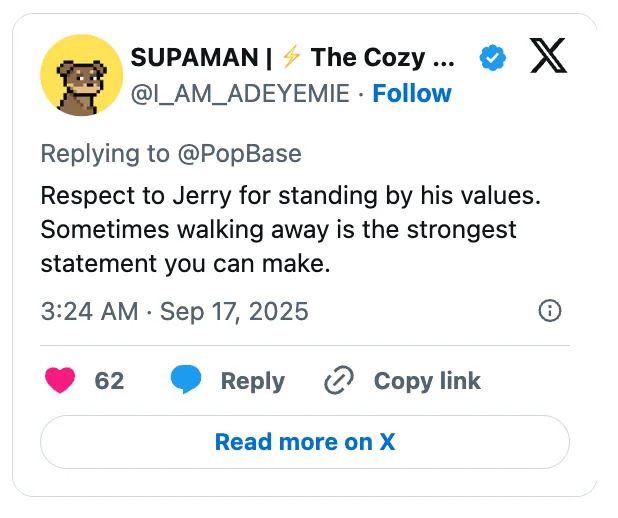Click the blue verified badge
The image size is (618, 518).
(x=492, y=58)
